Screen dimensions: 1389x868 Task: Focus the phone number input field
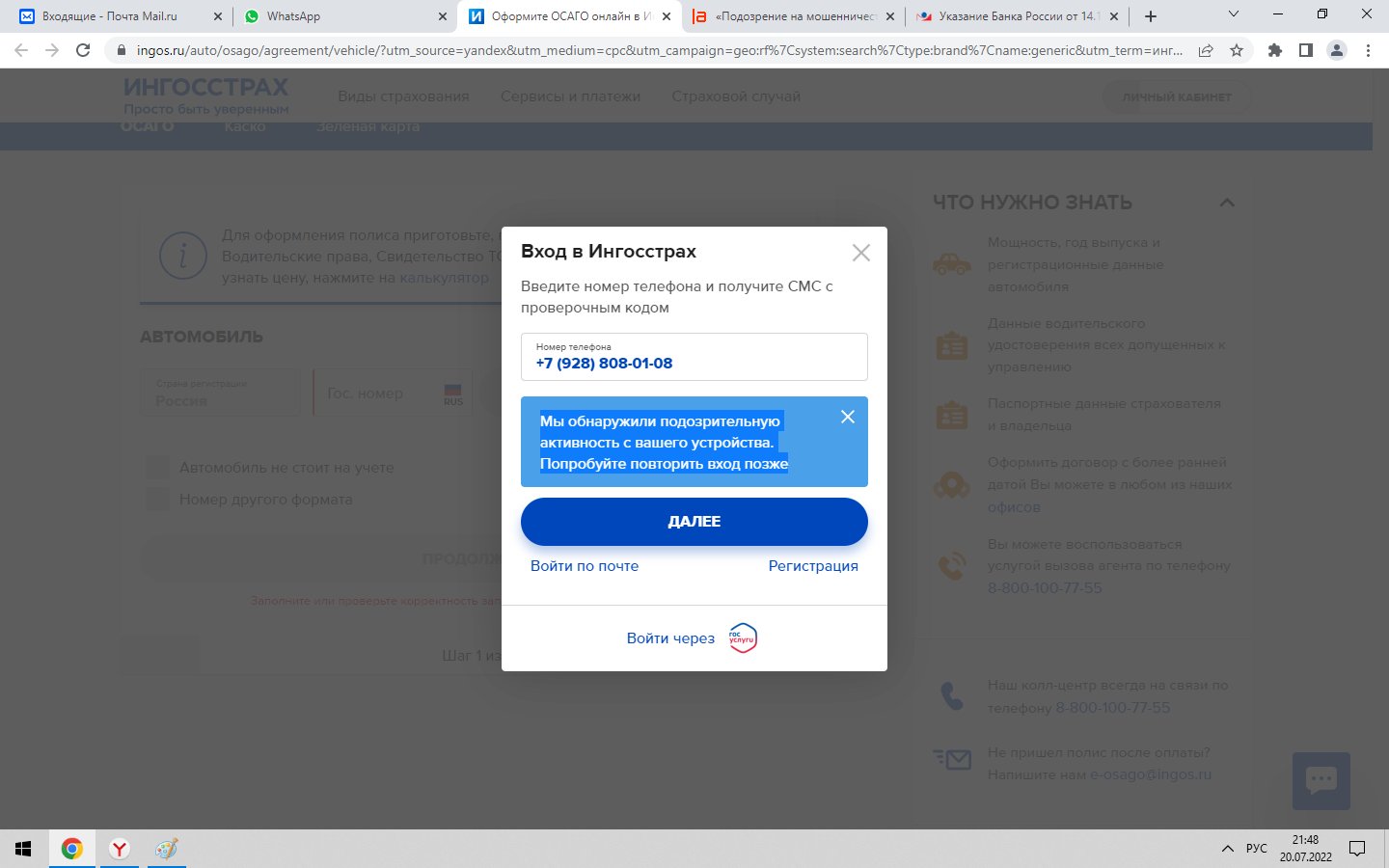tap(694, 357)
